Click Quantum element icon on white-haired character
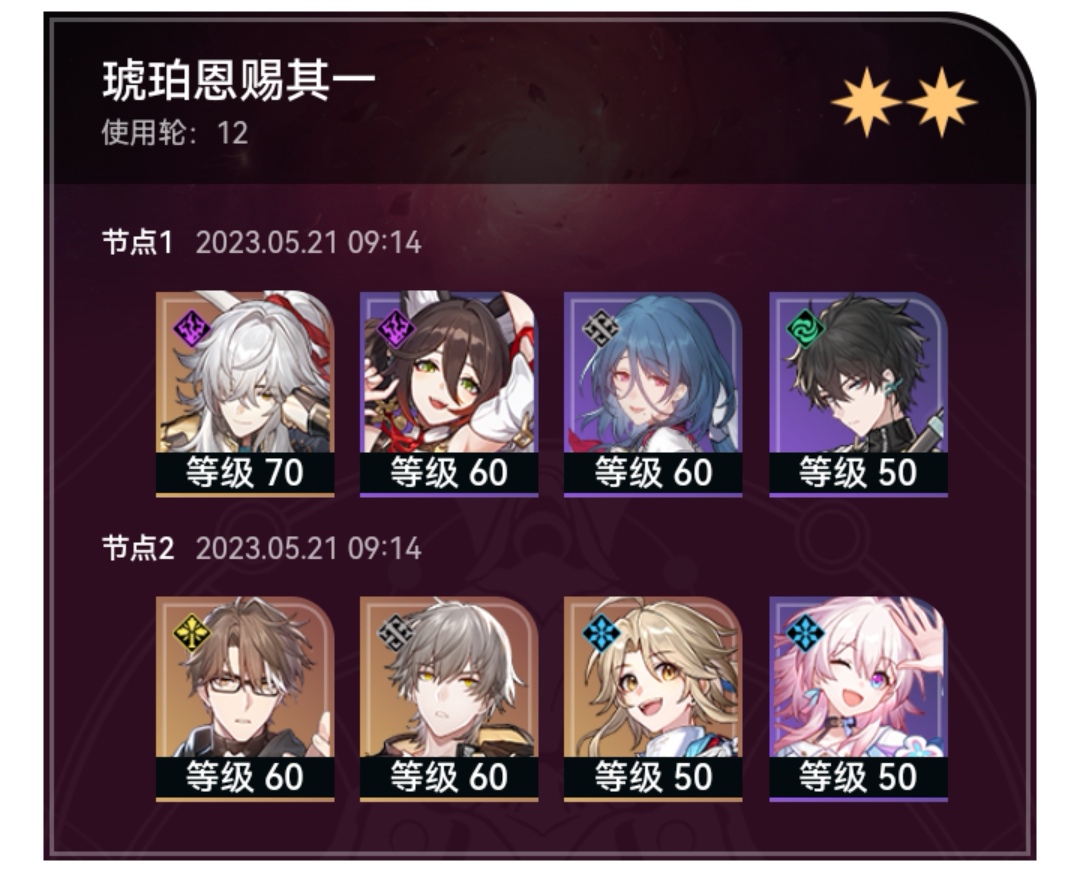The image size is (1080, 873). [x=191, y=328]
